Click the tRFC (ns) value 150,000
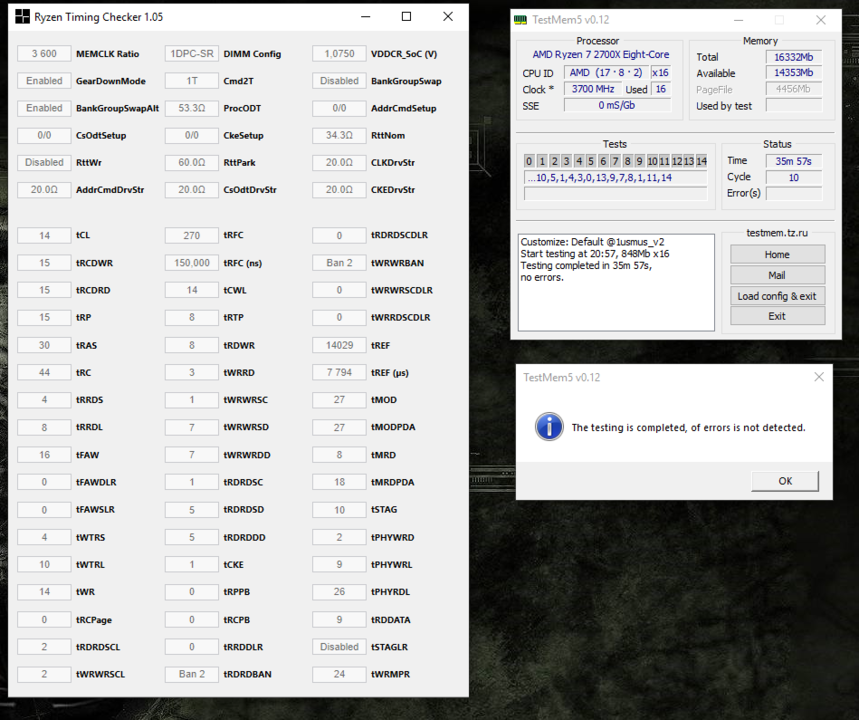859x720 pixels. [192, 262]
